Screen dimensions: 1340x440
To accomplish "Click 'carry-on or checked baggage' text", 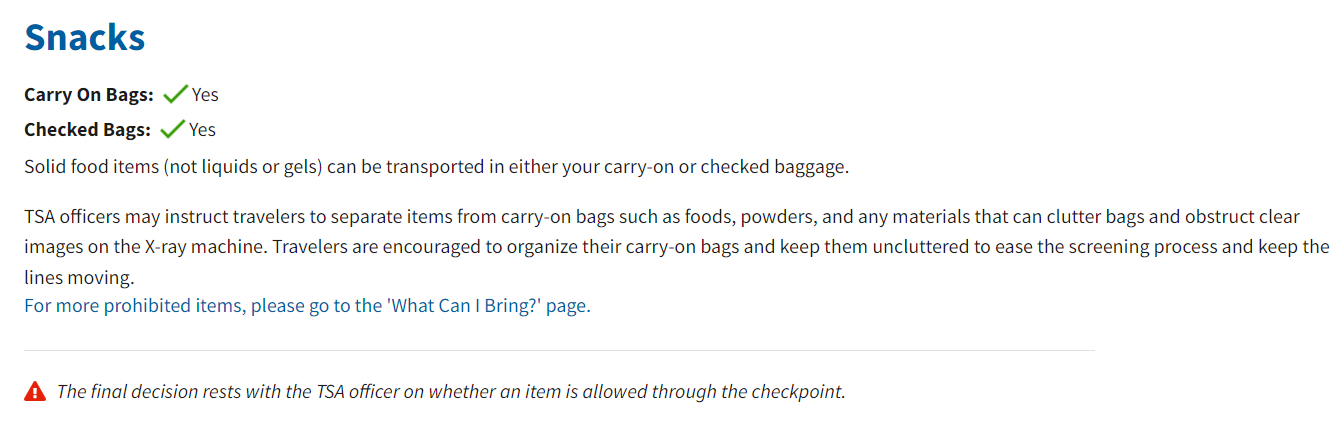I will tap(725, 166).
